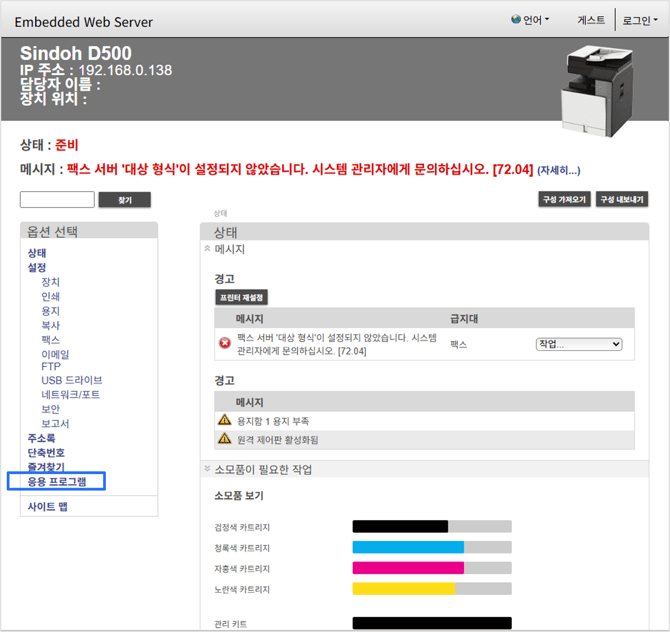Click the Sindoh D500 printer image

[x=597, y=91]
